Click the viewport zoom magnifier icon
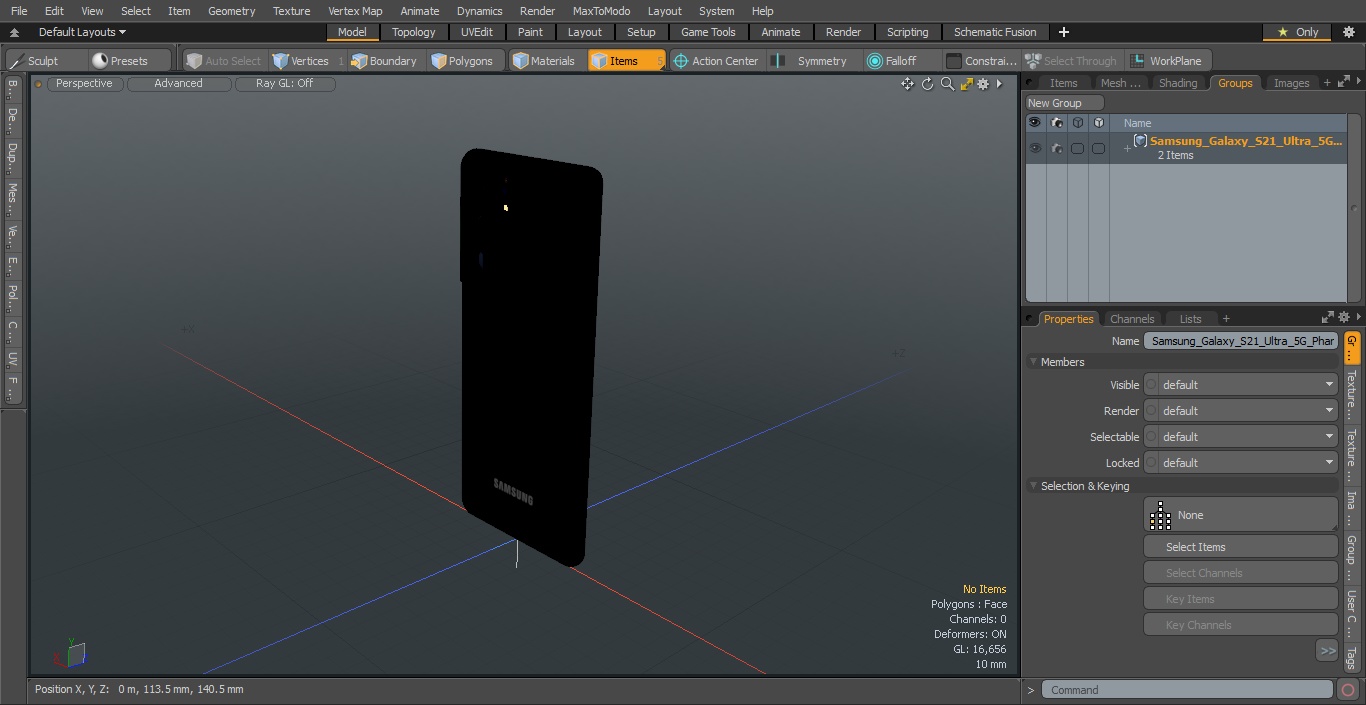 point(947,84)
